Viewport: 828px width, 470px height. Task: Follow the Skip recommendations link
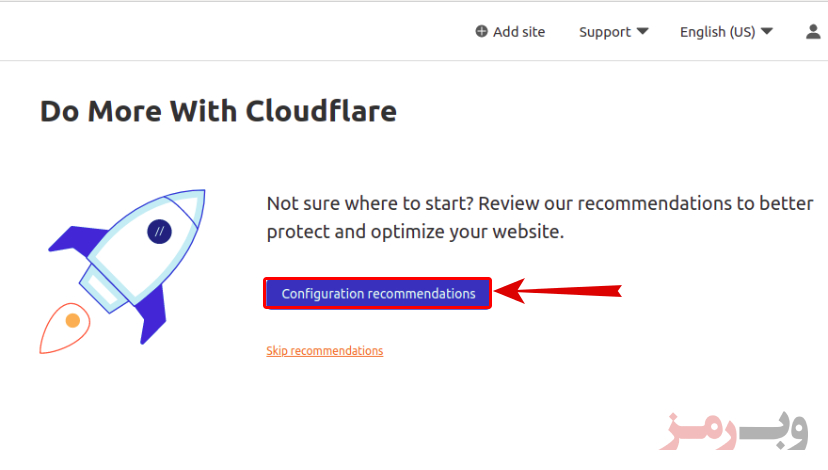pyautogui.click(x=324, y=351)
